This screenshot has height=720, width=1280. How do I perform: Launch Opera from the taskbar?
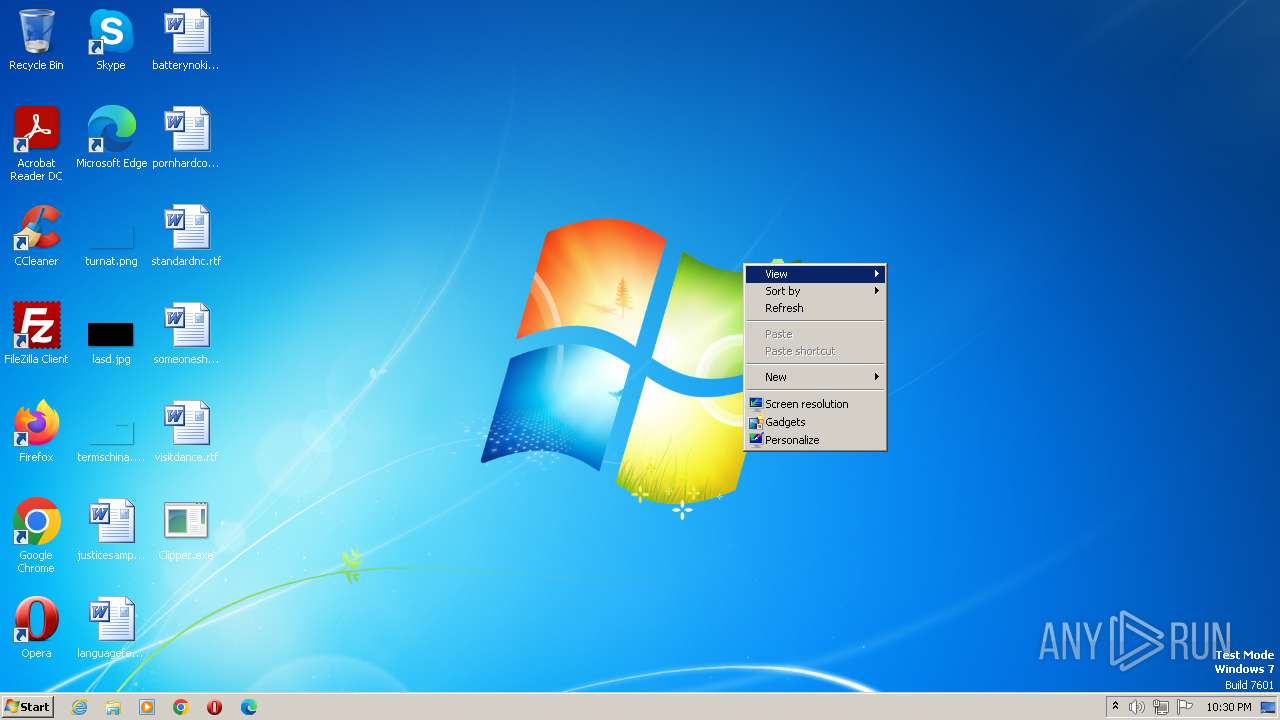coord(215,707)
